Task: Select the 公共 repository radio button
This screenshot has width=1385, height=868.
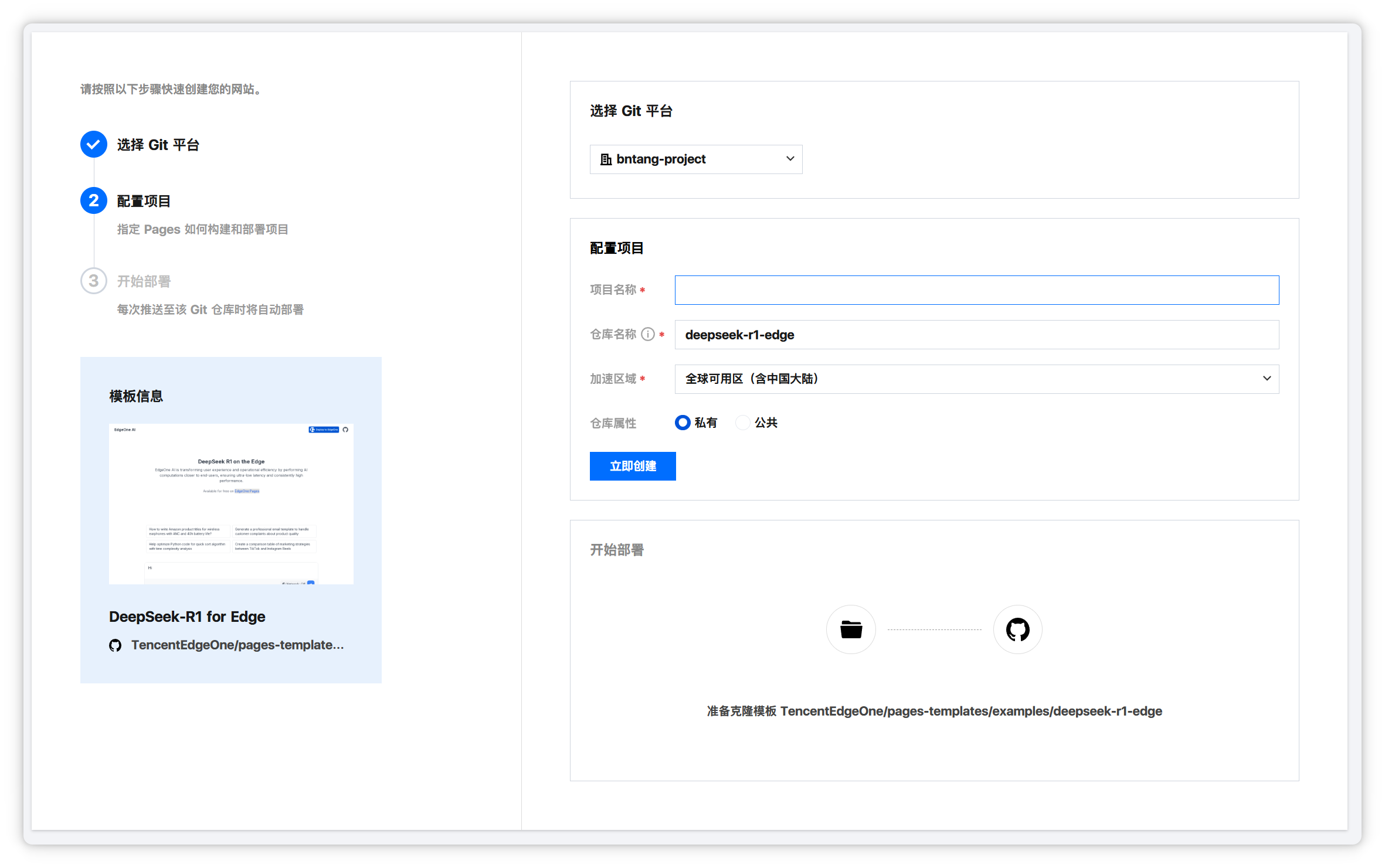Action: (x=743, y=423)
